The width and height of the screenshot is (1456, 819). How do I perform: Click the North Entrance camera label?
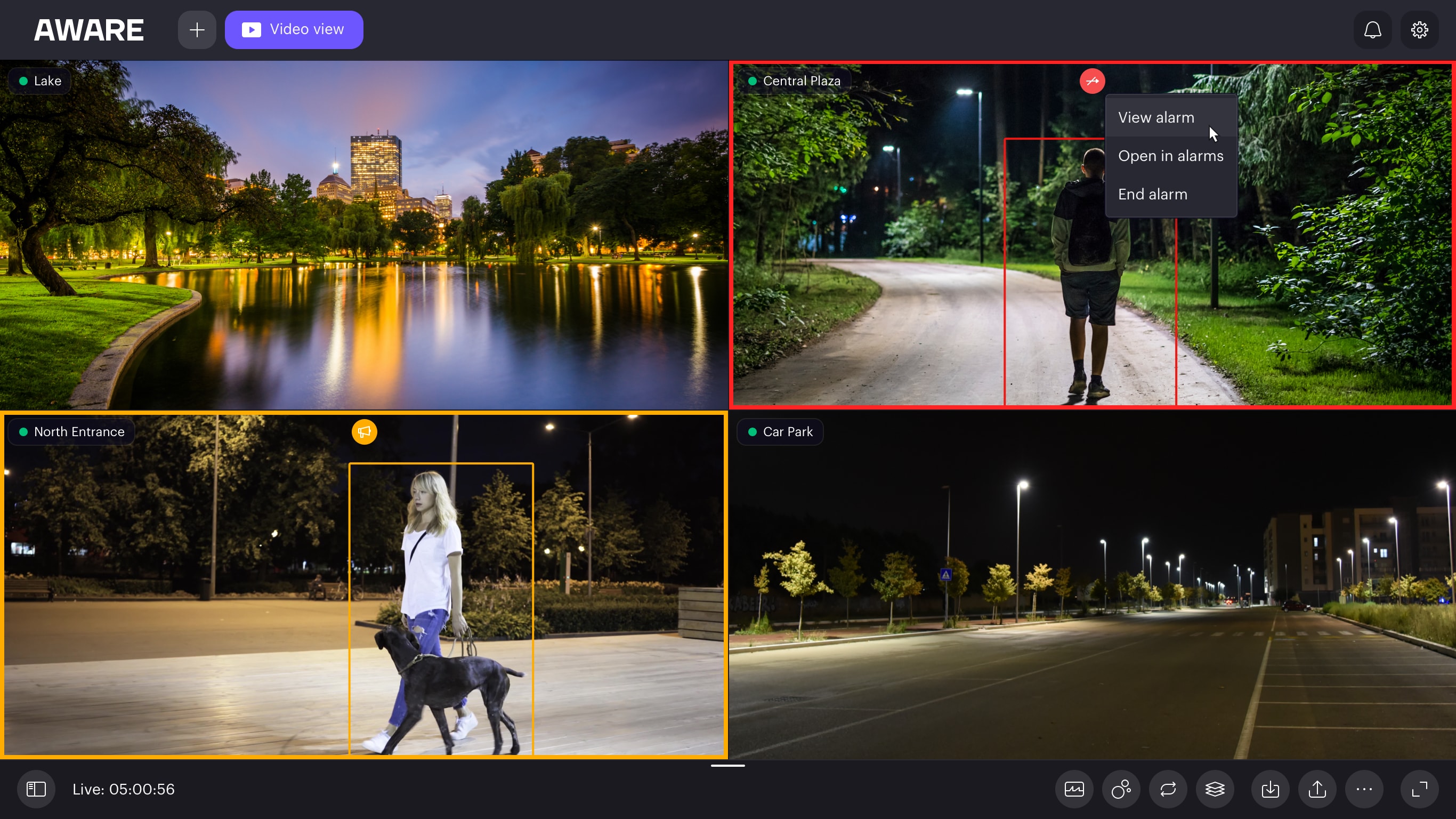point(71,431)
